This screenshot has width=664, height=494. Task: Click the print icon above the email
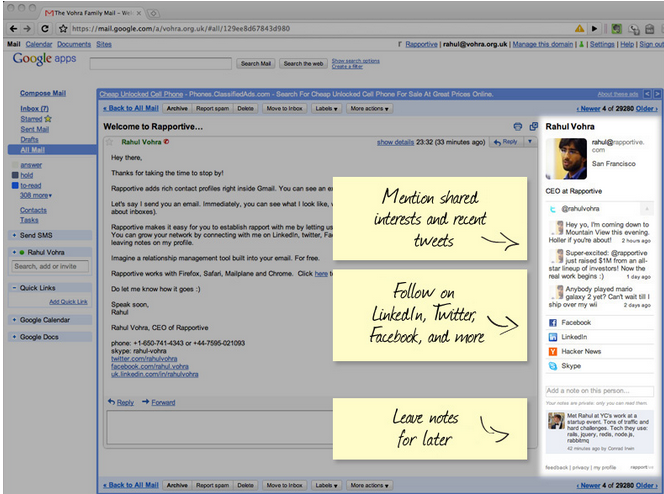pos(517,126)
